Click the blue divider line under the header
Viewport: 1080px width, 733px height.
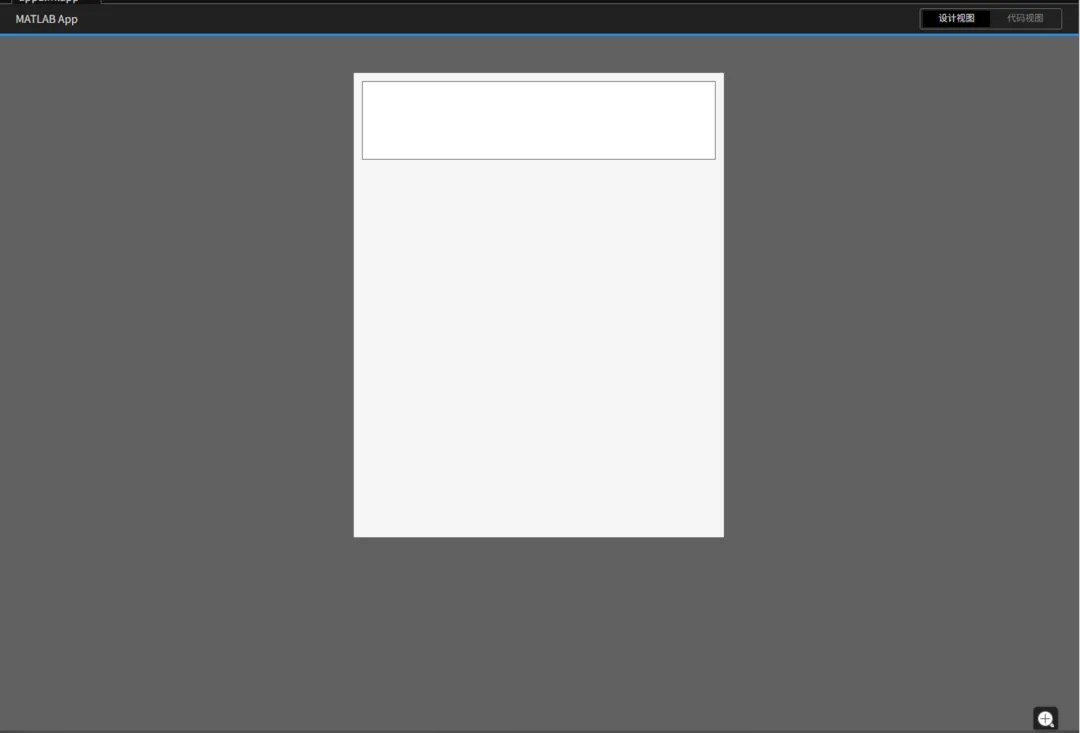point(540,34)
